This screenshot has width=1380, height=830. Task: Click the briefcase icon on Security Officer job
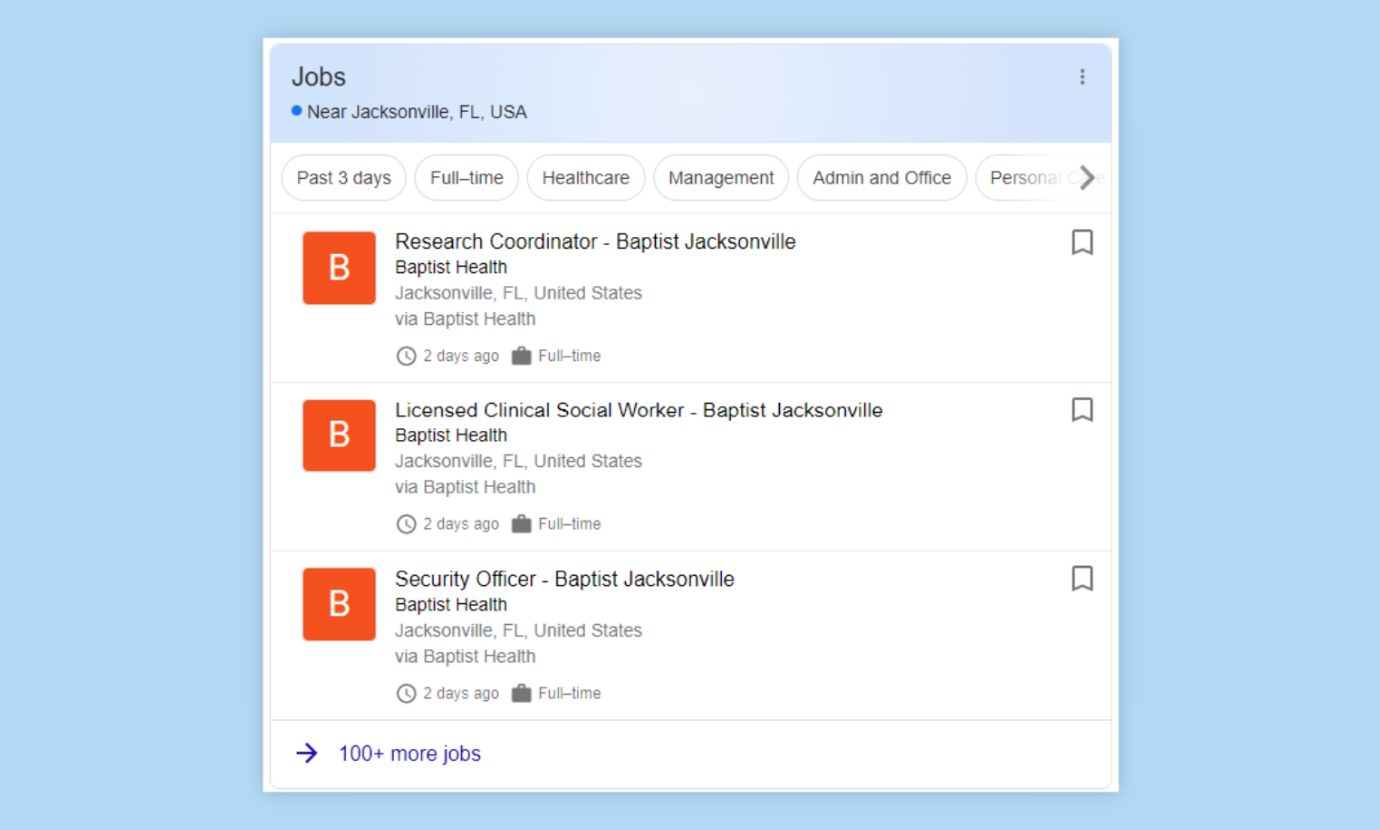(521, 693)
